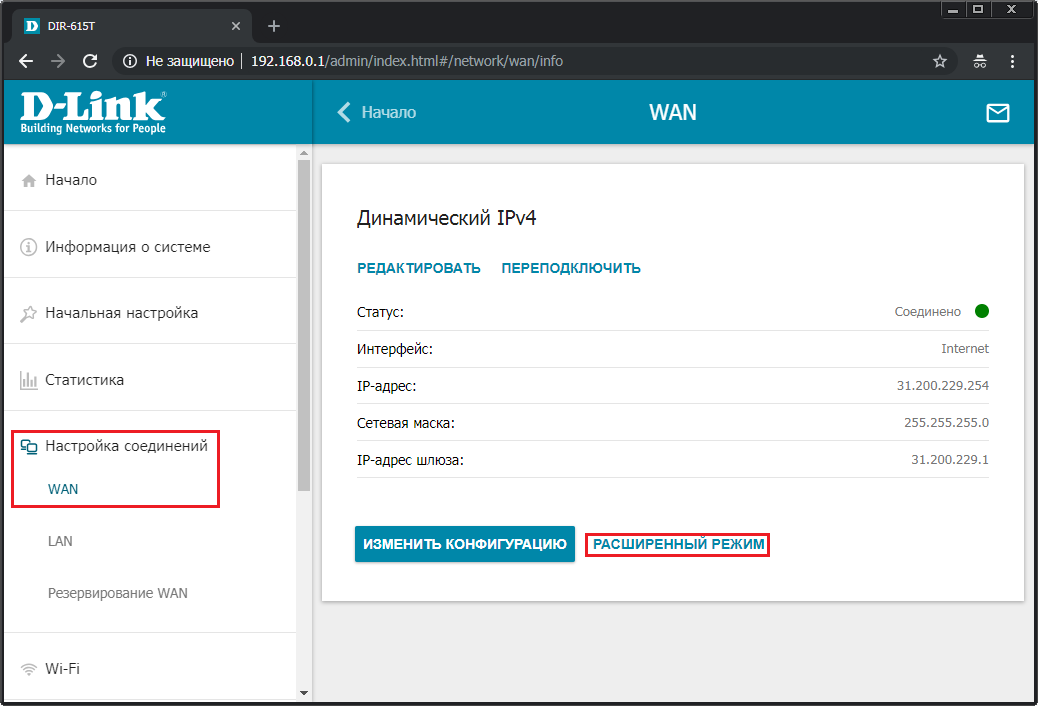Click the sidebar scrollbar down arrow

point(304,693)
